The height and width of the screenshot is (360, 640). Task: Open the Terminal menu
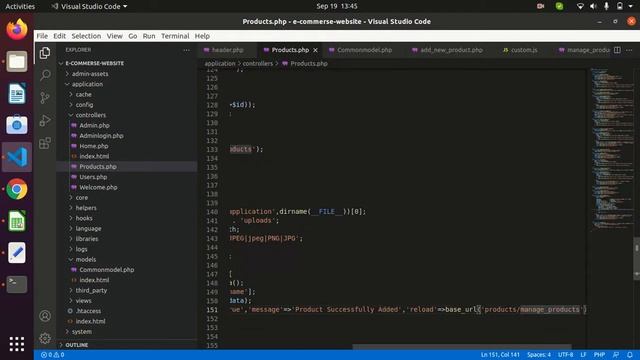(x=175, y=36)
